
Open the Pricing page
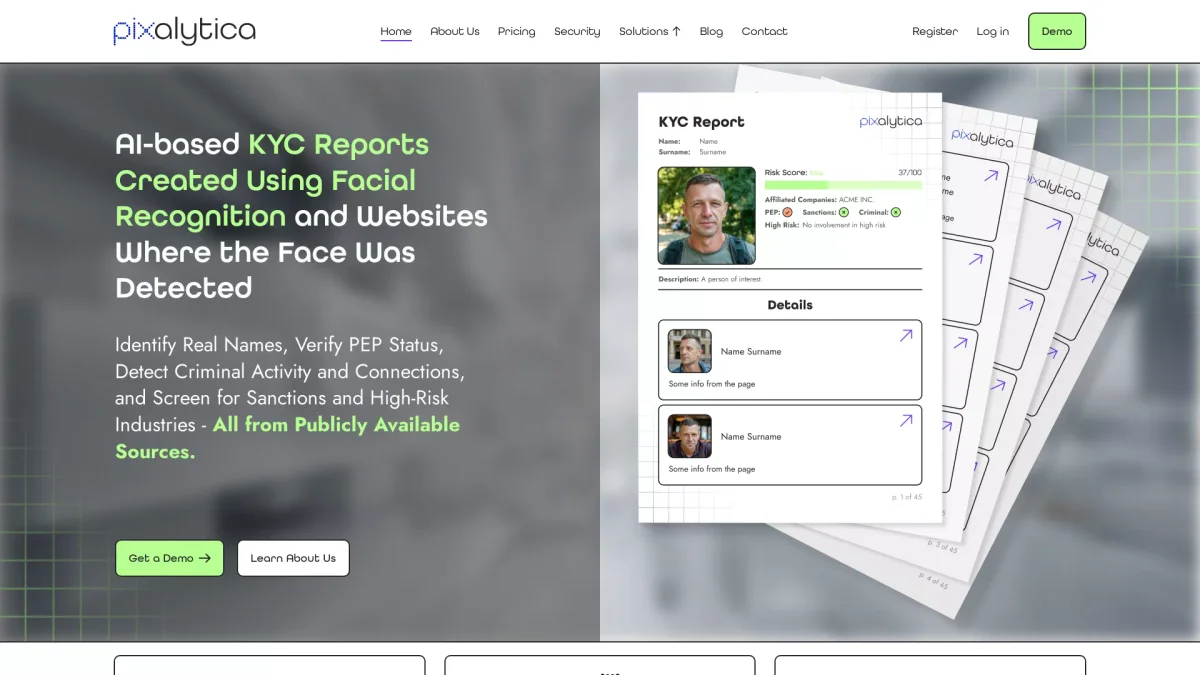pyautogui.click(x=517, y=31)
